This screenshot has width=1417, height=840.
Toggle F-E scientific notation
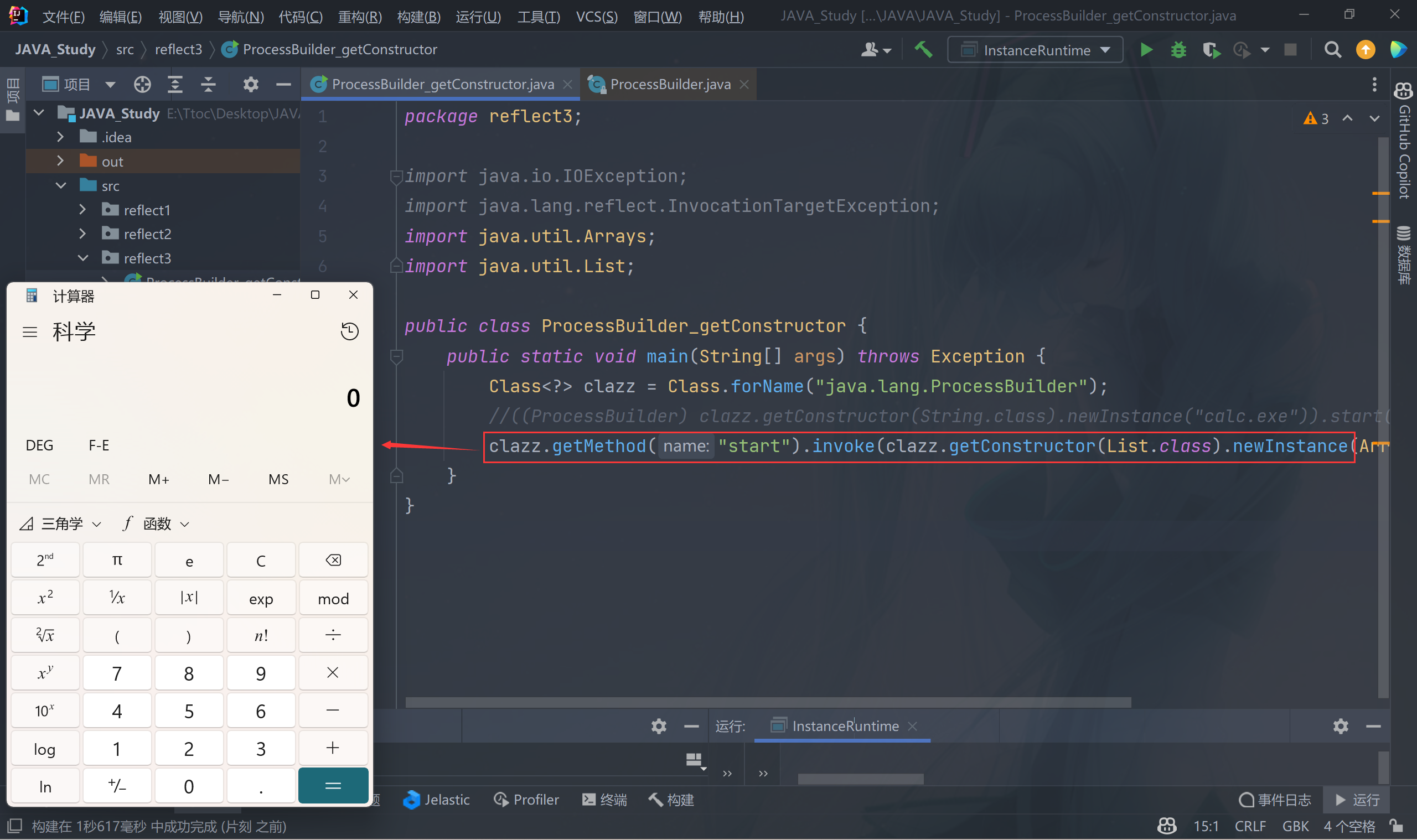tap(99, 445)
